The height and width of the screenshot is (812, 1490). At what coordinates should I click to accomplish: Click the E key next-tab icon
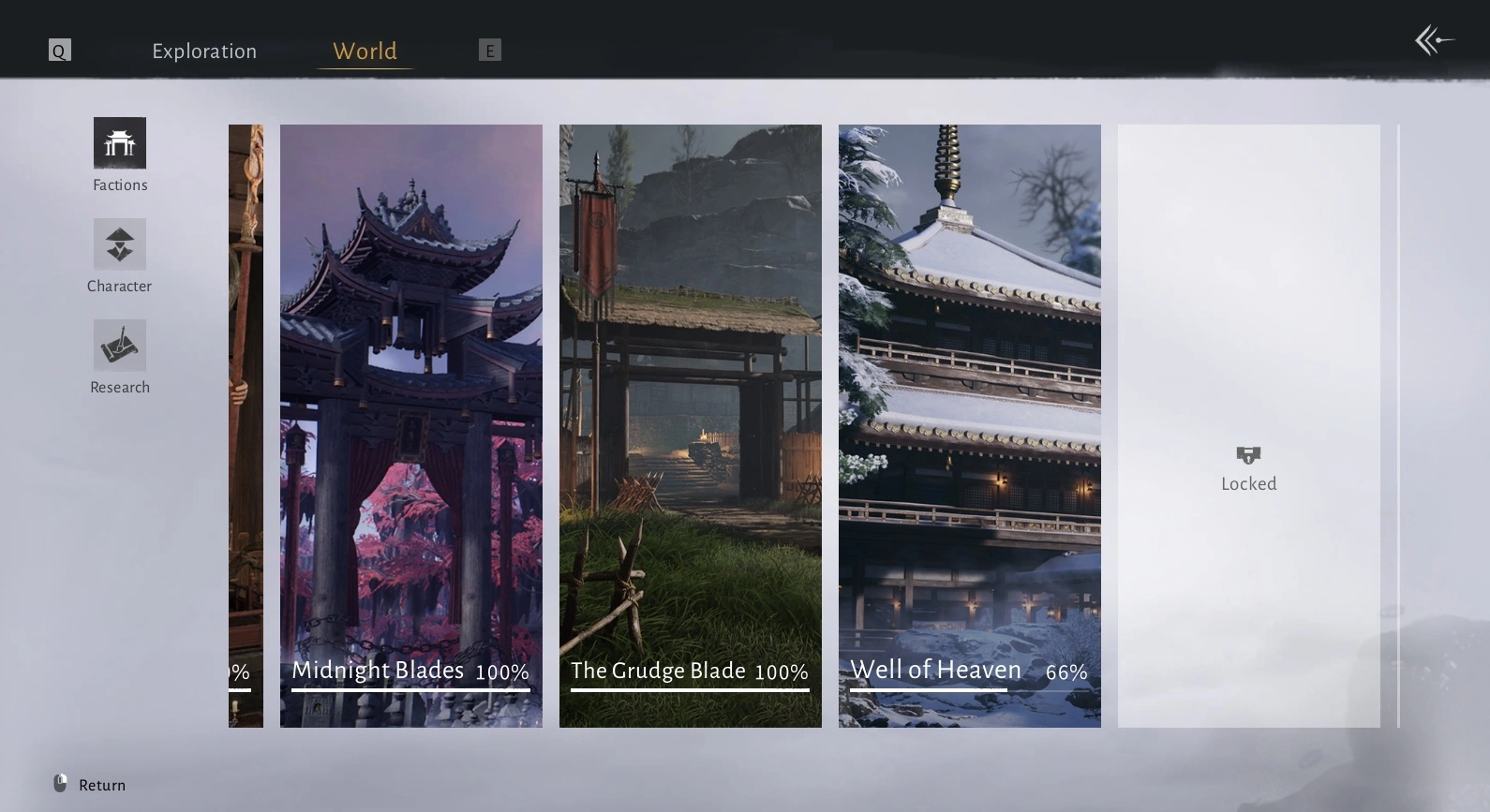point(490,51)
